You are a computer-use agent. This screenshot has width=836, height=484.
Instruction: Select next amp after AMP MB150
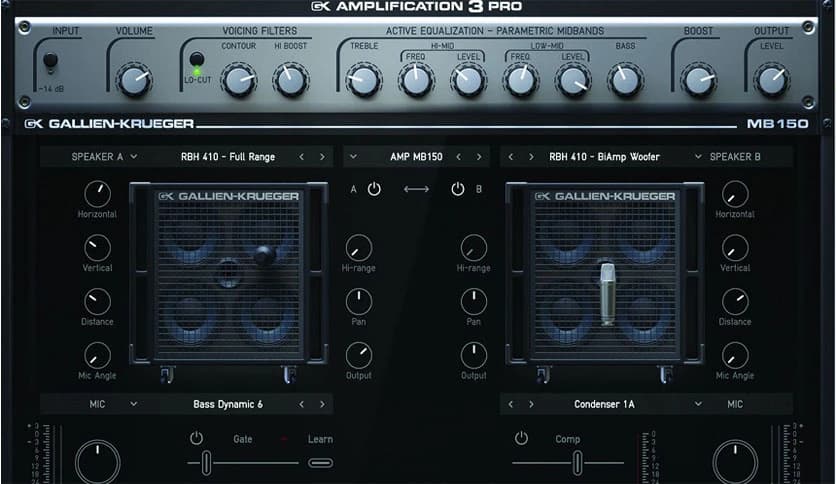pyautogui.click(x=479, y=157)
